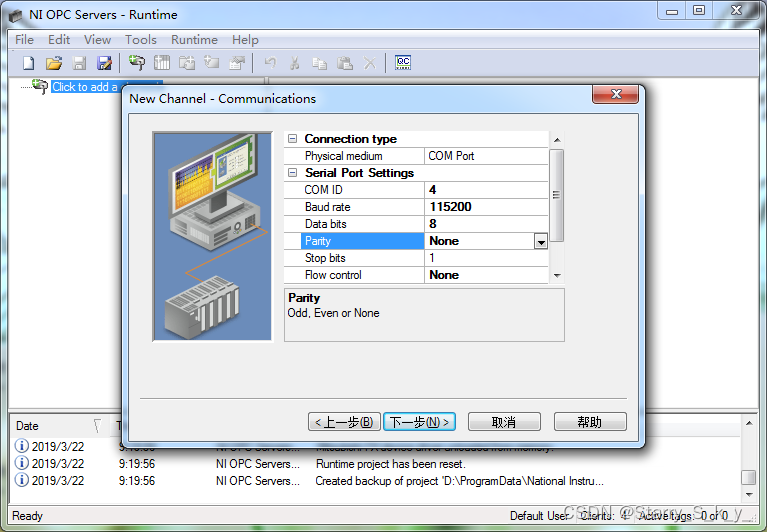Open the Properties toolbar icon
This screenshot has height=532, width=767.
pyautogui.click(x=237, y=63)
